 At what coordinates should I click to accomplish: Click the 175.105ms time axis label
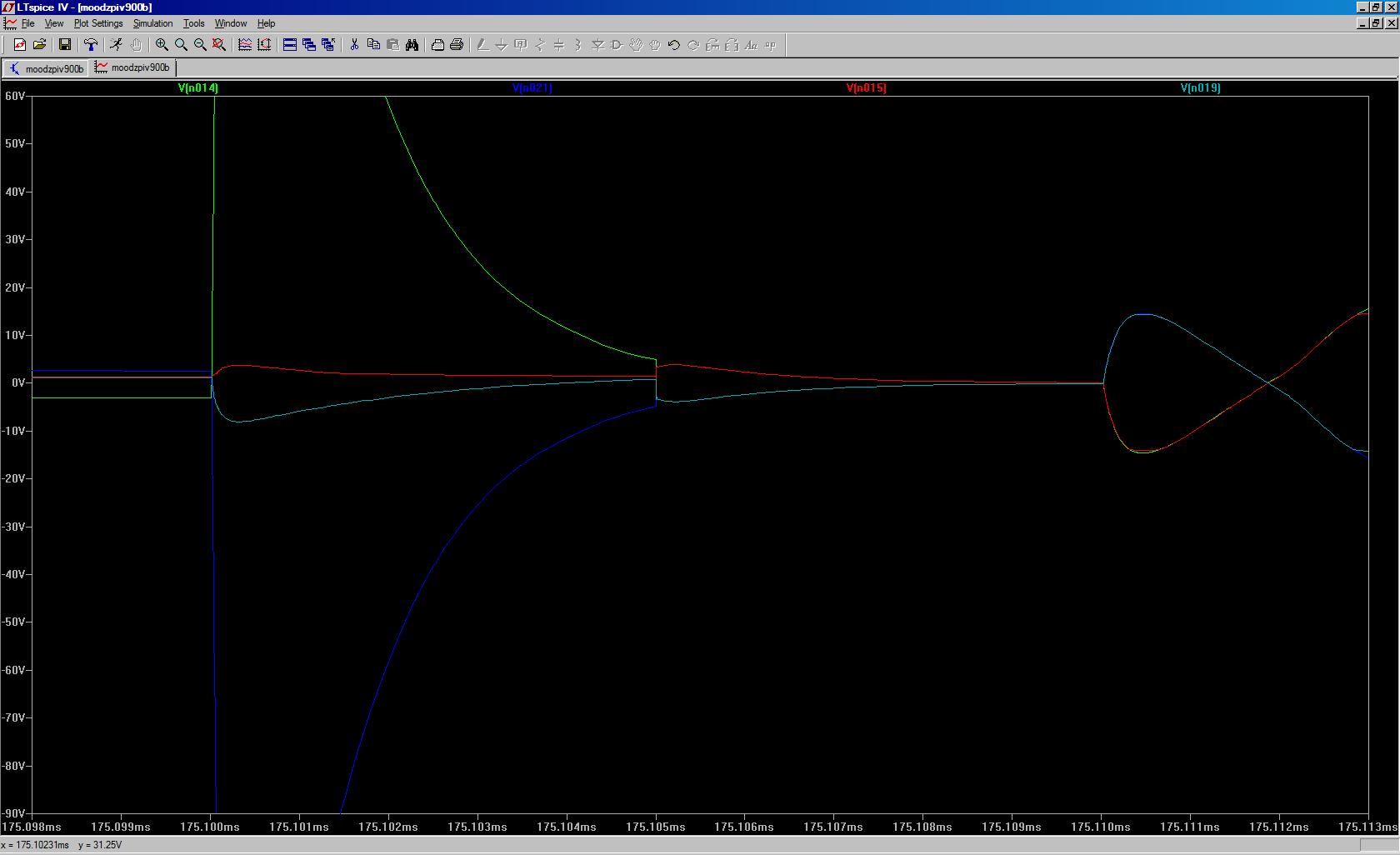(655, 827)
